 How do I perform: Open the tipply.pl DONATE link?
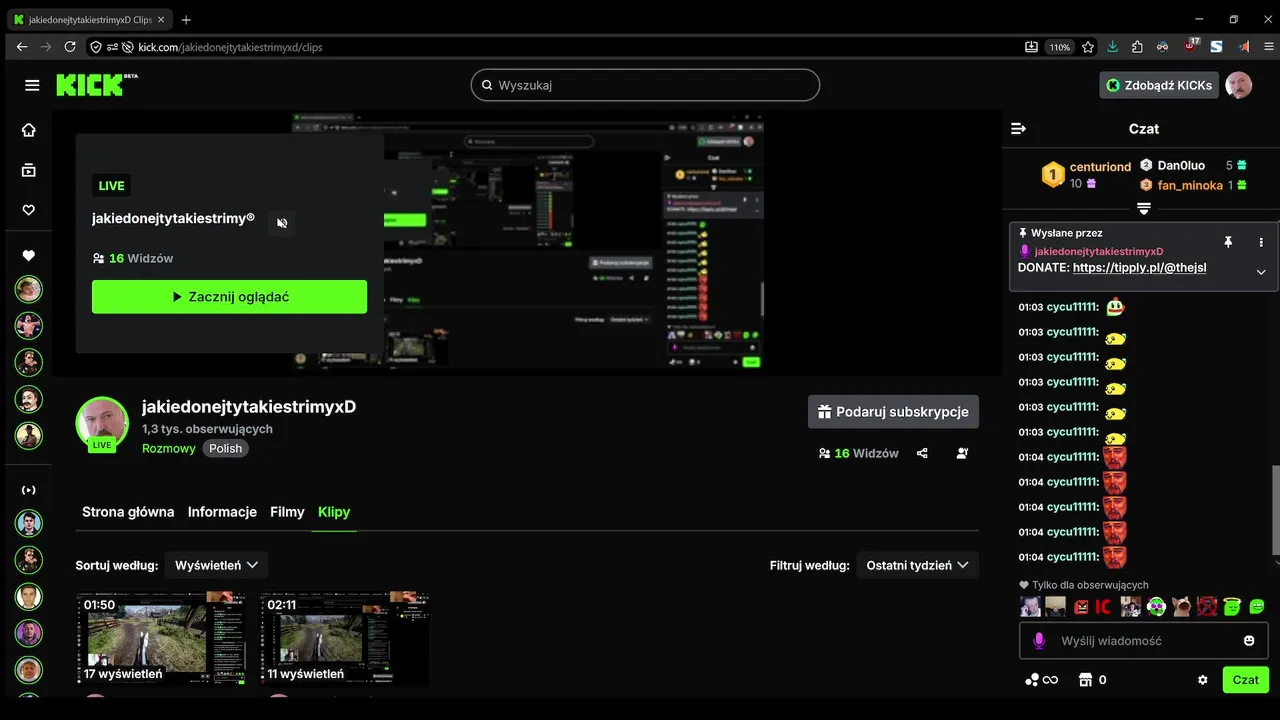click(1139, 268)
